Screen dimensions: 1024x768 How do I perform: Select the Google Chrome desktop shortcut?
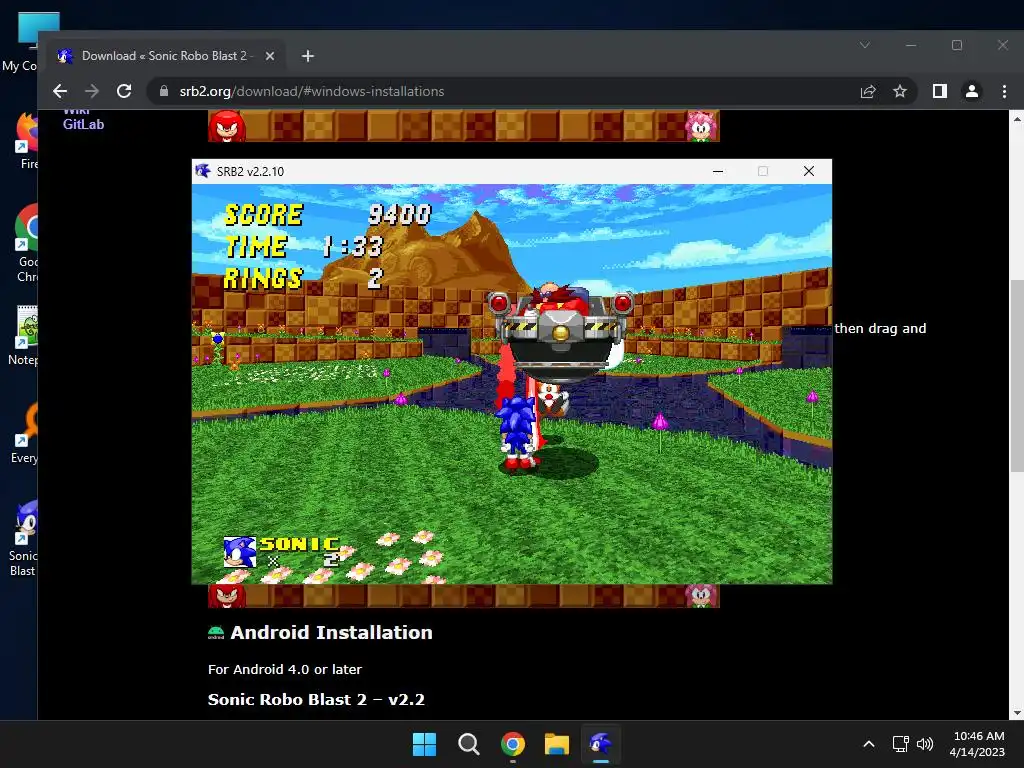click(x=26, y=243)
